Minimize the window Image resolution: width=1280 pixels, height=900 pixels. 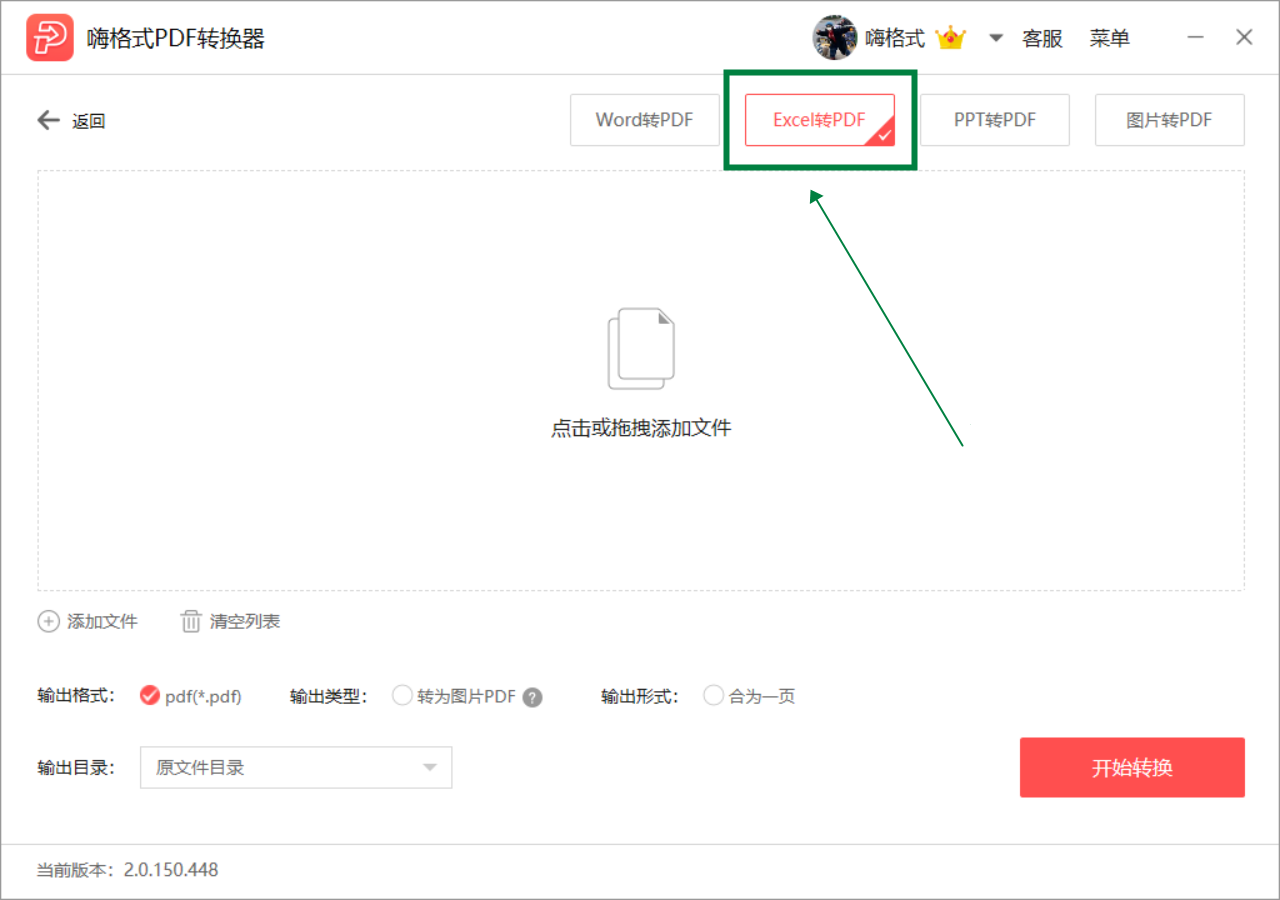pyautogui.click(x=1196, y=38)
